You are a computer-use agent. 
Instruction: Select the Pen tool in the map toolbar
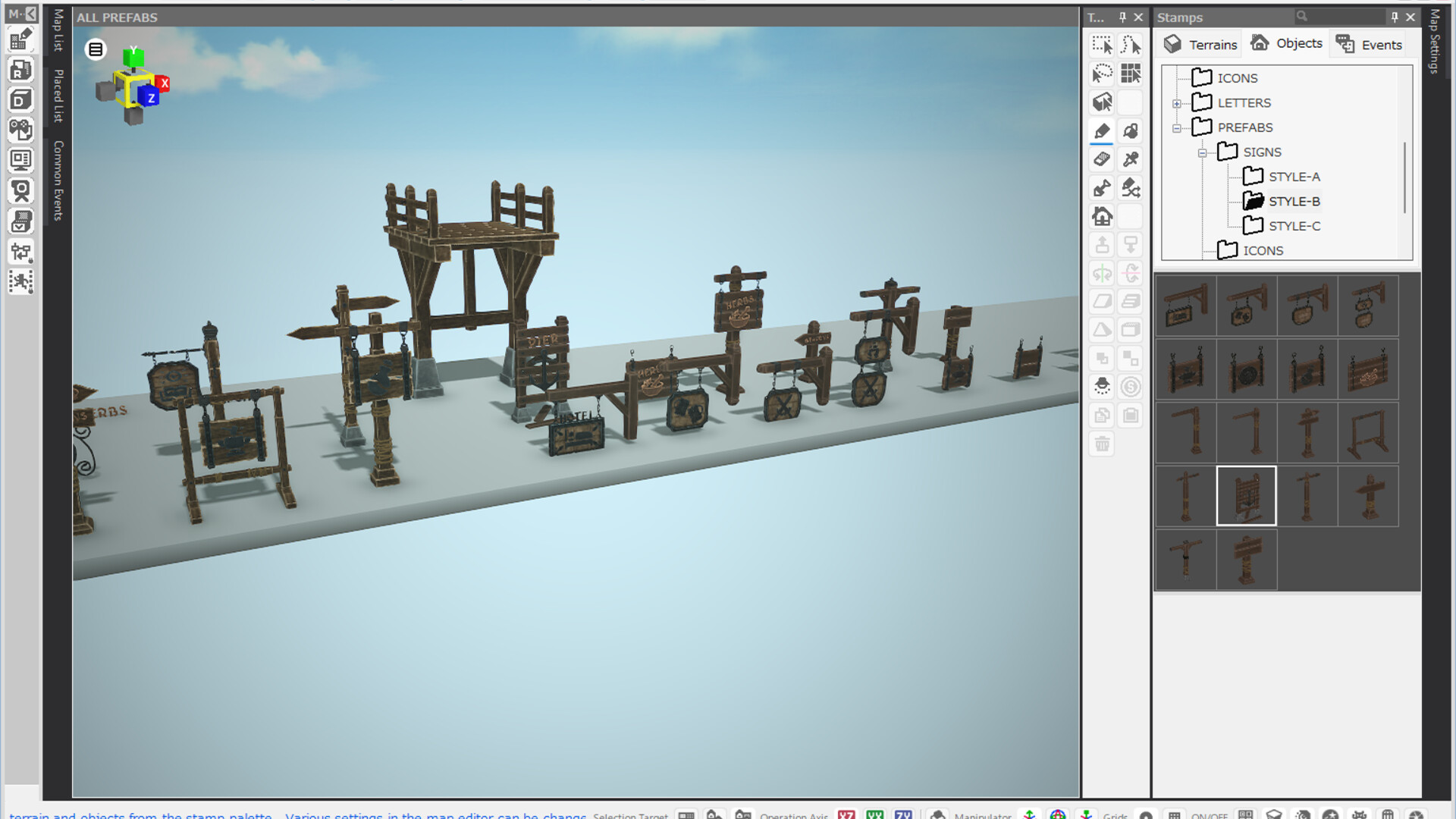click(x=1102, y=131)
